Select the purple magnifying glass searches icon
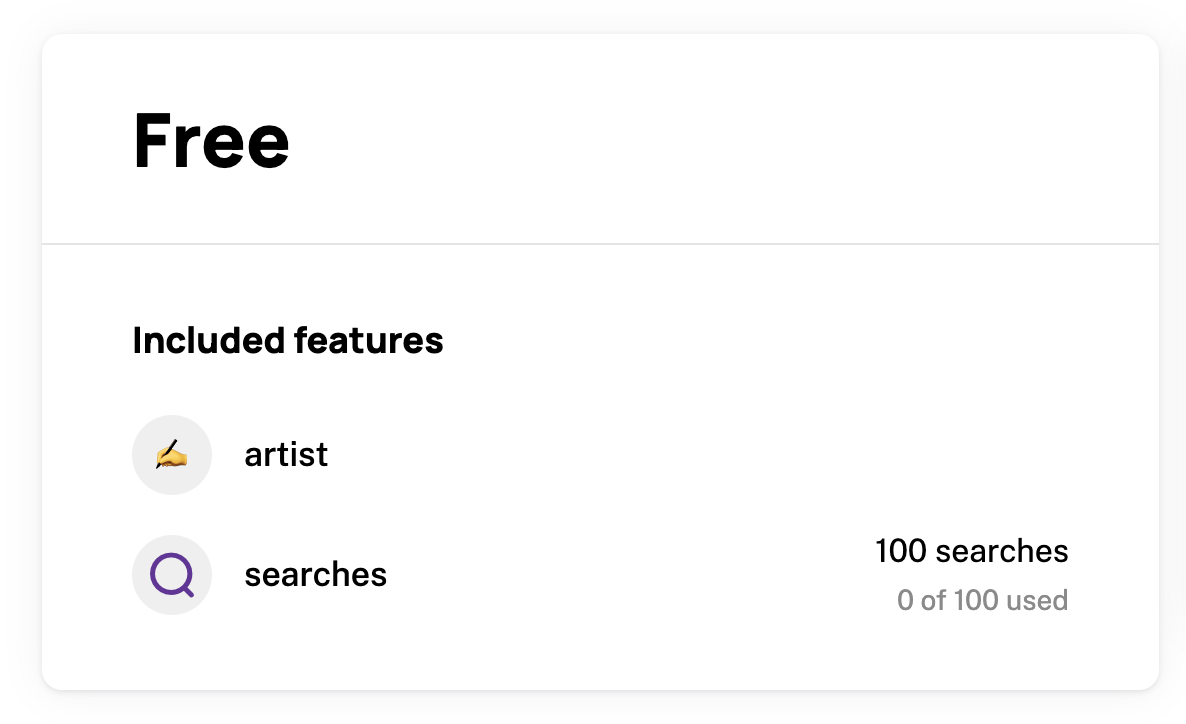 (x=172, y=575)
